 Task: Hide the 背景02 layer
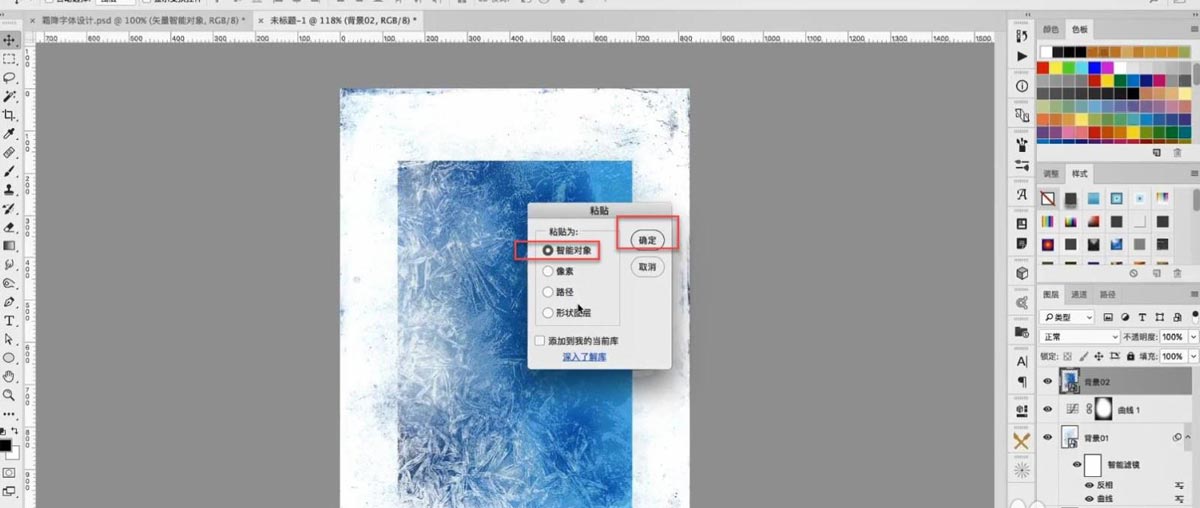click(1048, 382)
